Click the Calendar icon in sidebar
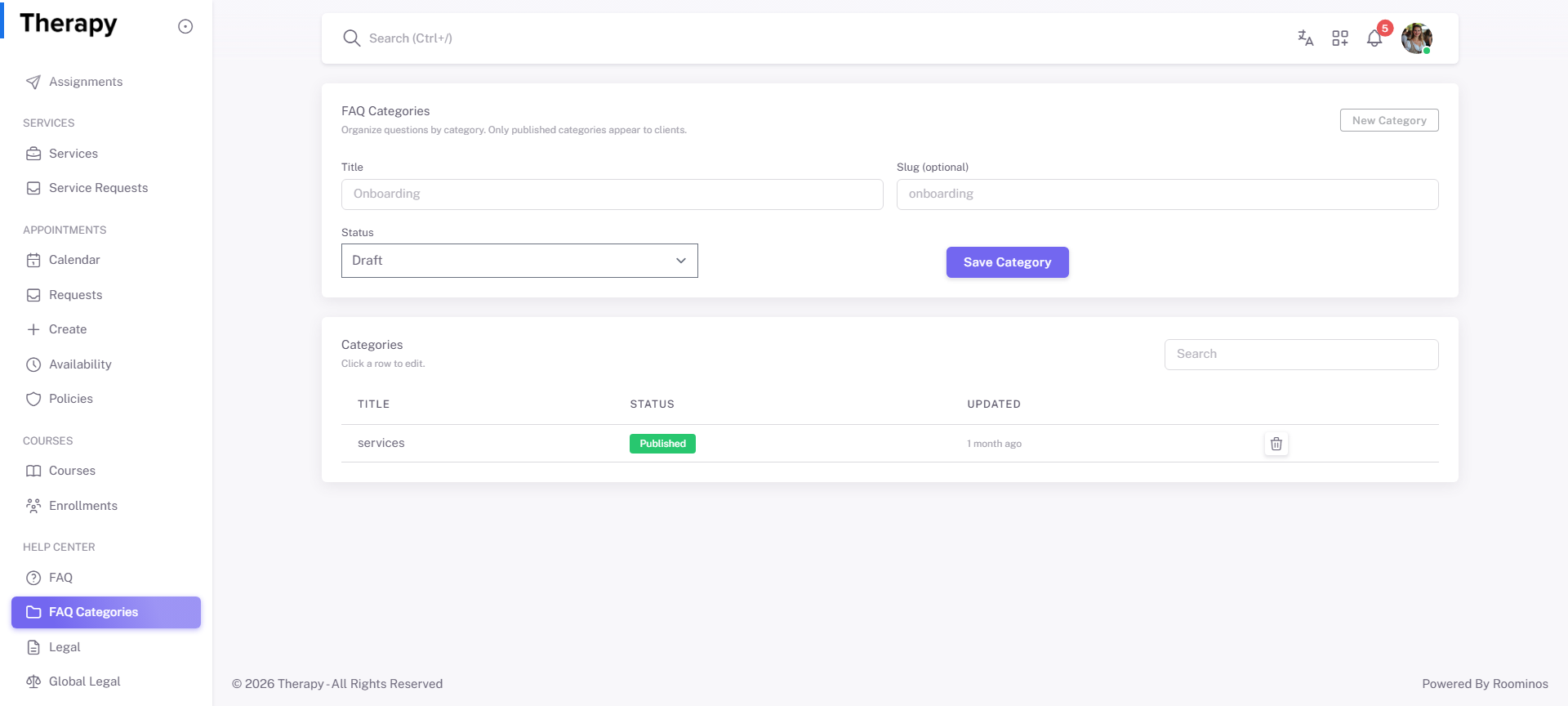Viewport: 1568px width, 706px height. (33, 260)
